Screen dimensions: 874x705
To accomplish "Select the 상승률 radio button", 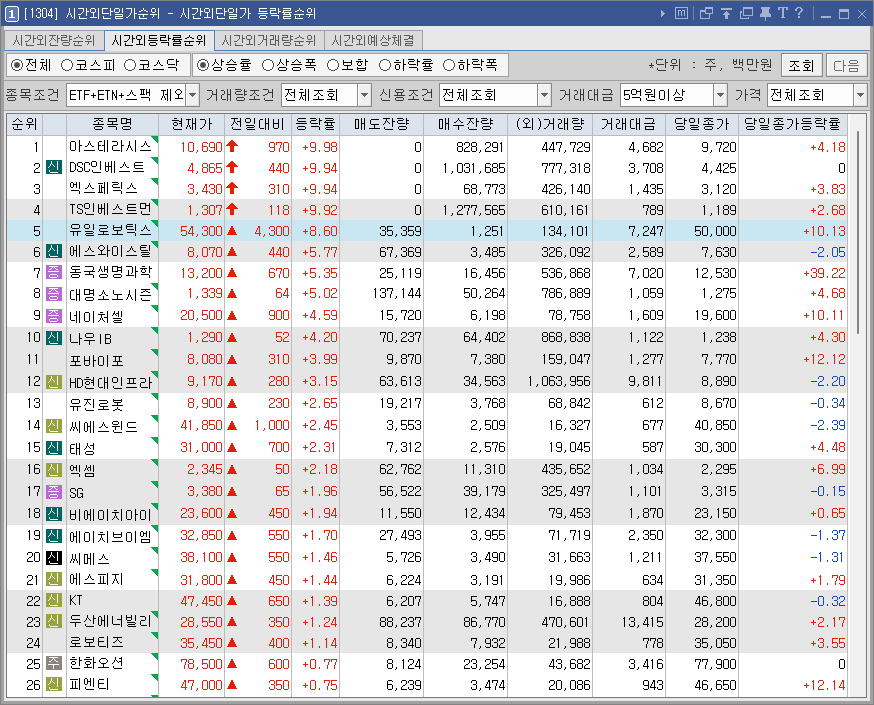I will (203, 65).
